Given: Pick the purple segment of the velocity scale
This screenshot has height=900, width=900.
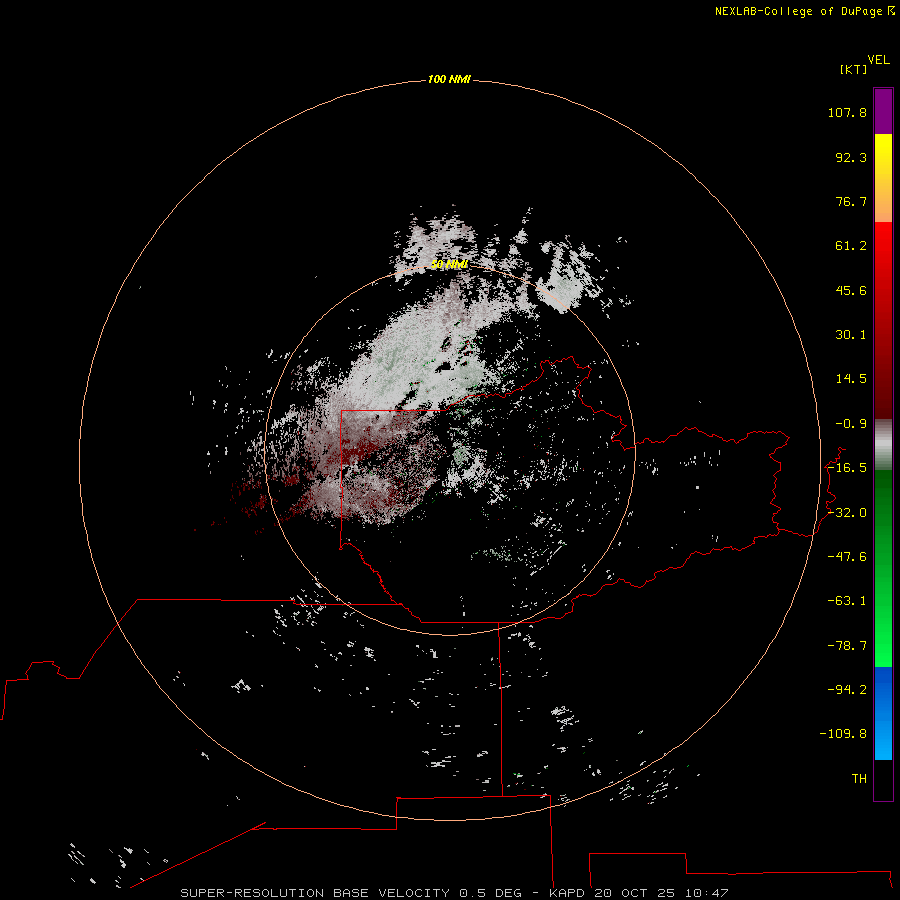Looking at the screenshot, I should tap(883, 111).
